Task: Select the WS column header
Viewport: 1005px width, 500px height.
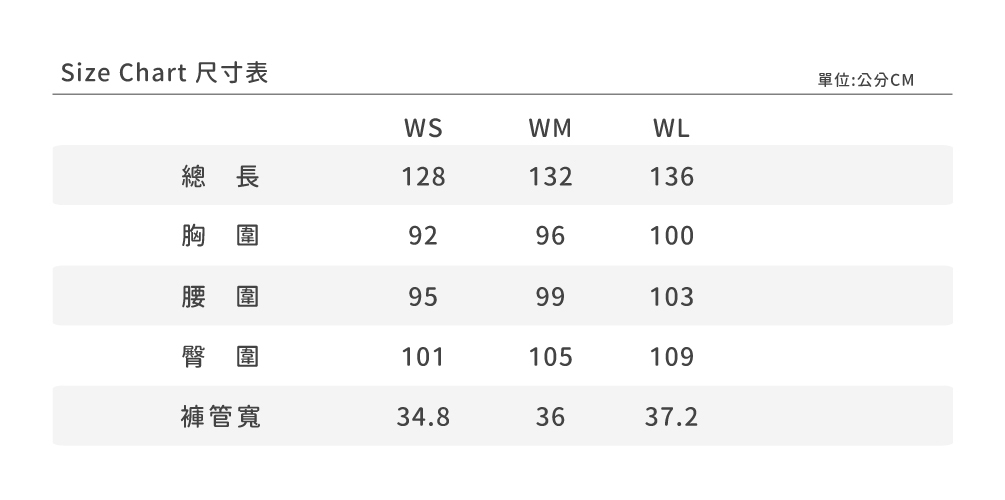Action: tap(423, 130)
